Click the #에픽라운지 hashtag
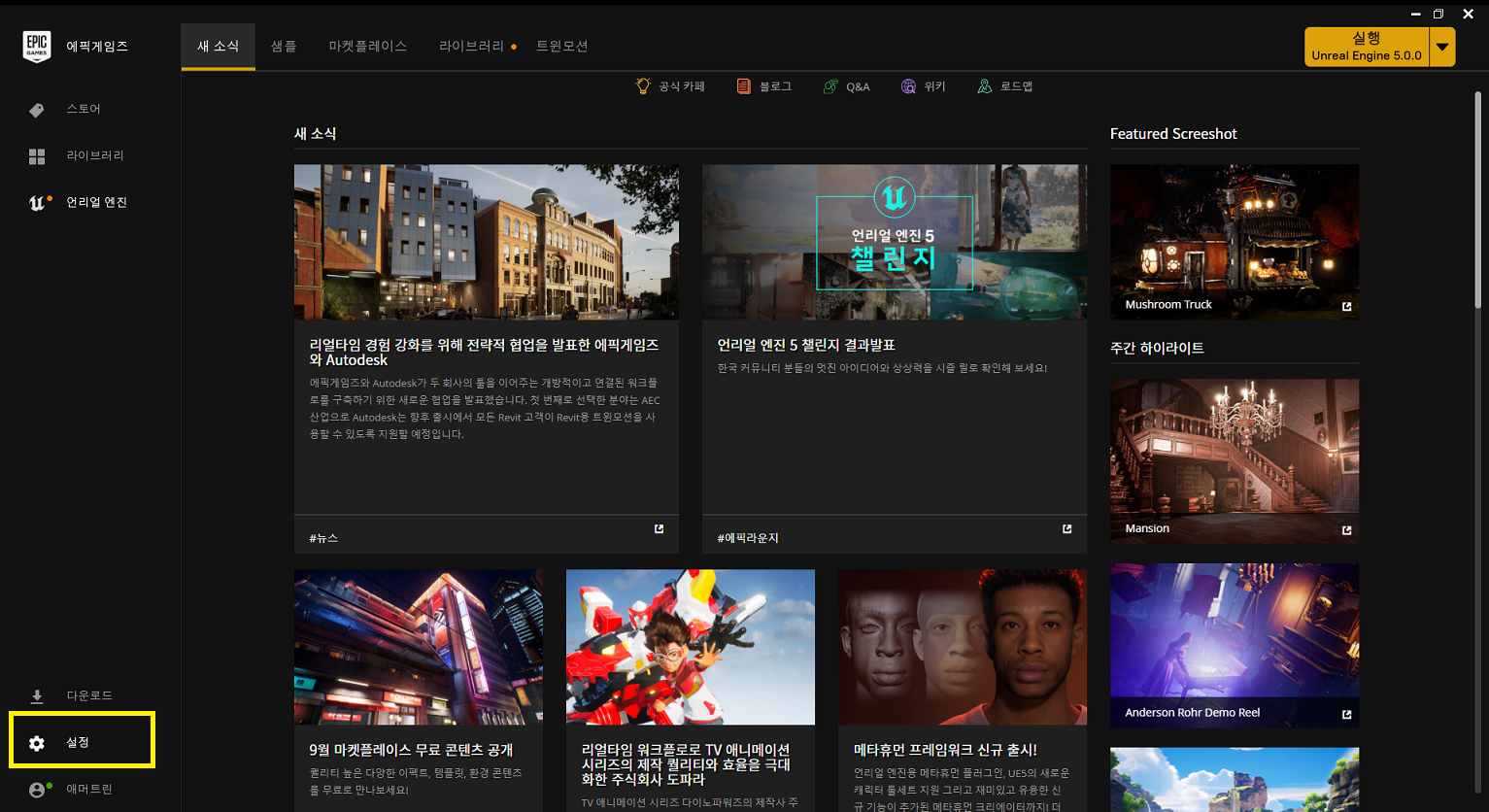This screenshot has width=1489, height=812. pyautogui.click(x=748, y=538)
